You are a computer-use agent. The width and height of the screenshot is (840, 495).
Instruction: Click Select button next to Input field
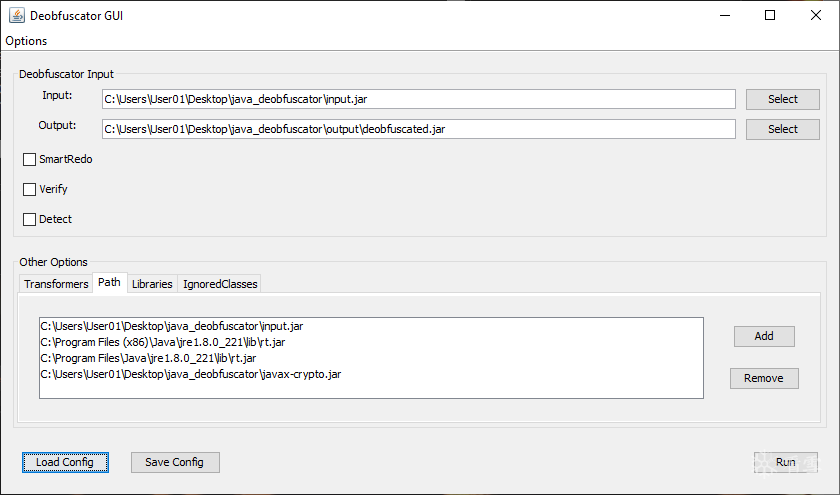click(783, 99)
